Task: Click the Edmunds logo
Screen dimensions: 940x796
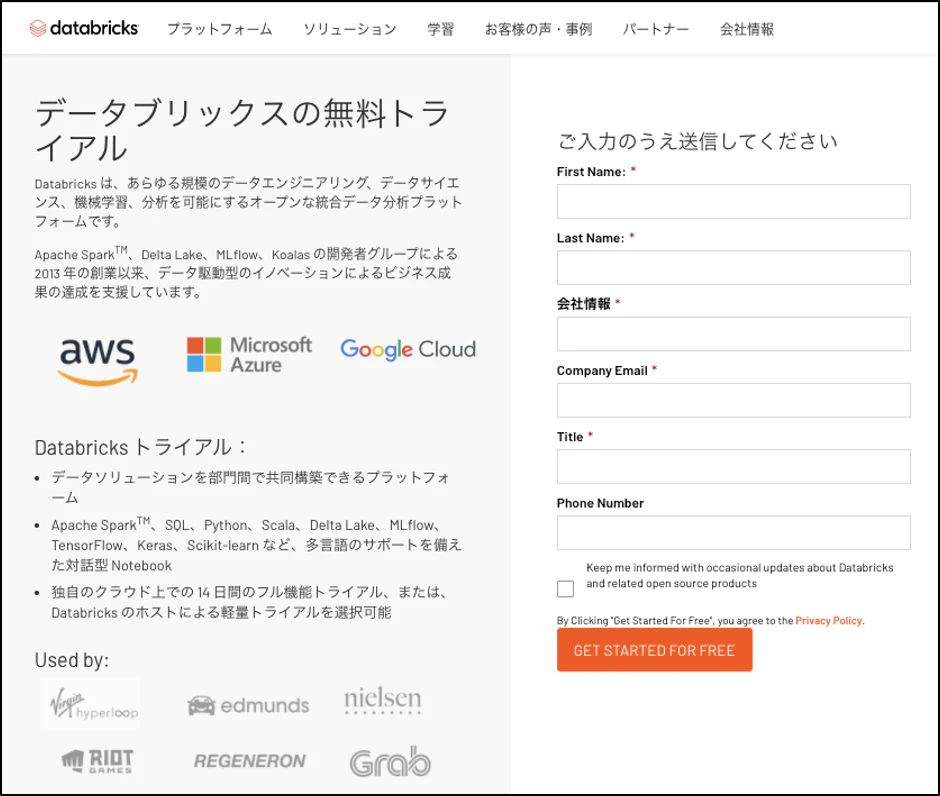Action: click(x=248, y=705)
